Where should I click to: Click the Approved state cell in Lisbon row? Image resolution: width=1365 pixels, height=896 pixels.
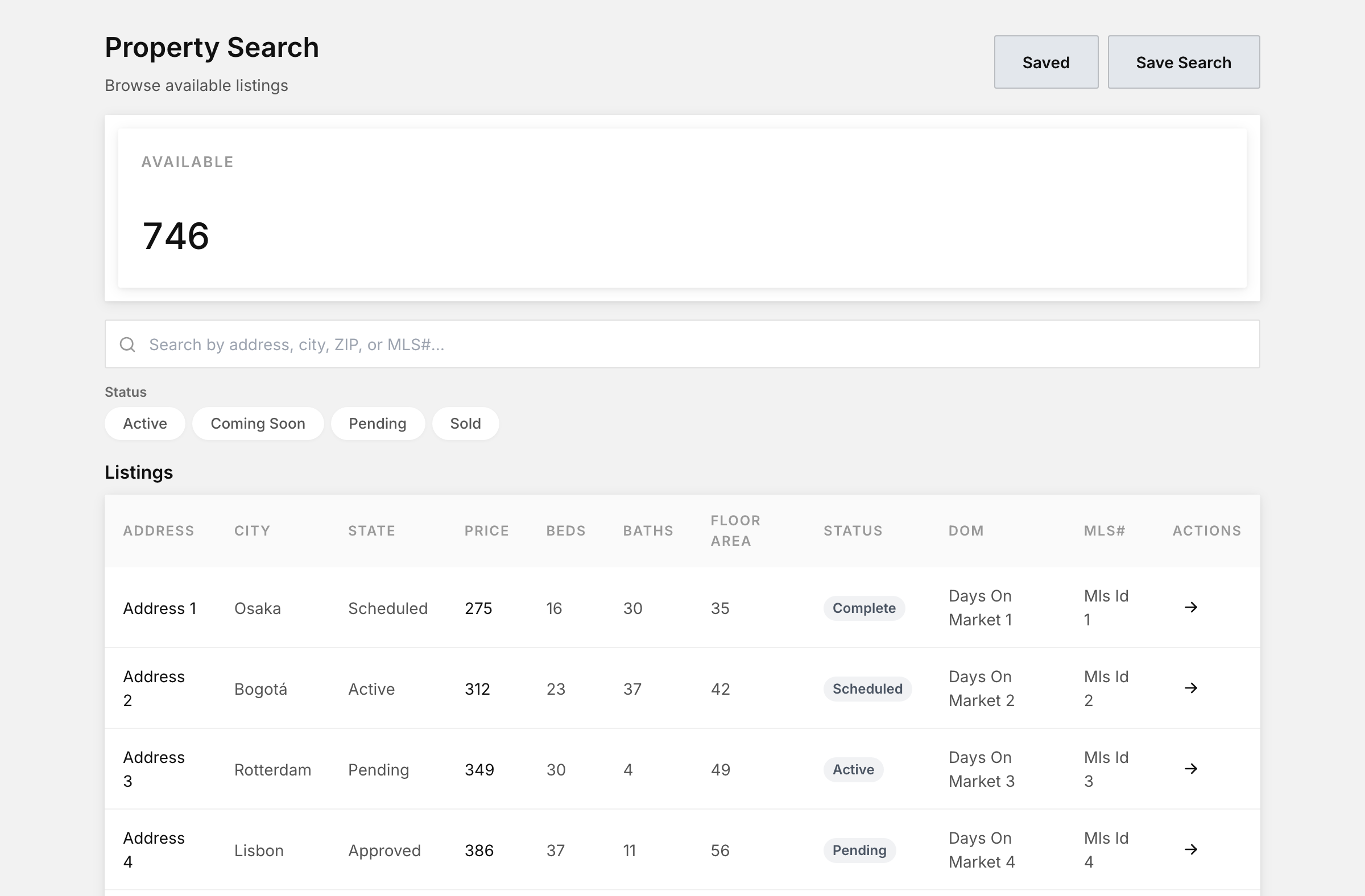coord(385,851)
